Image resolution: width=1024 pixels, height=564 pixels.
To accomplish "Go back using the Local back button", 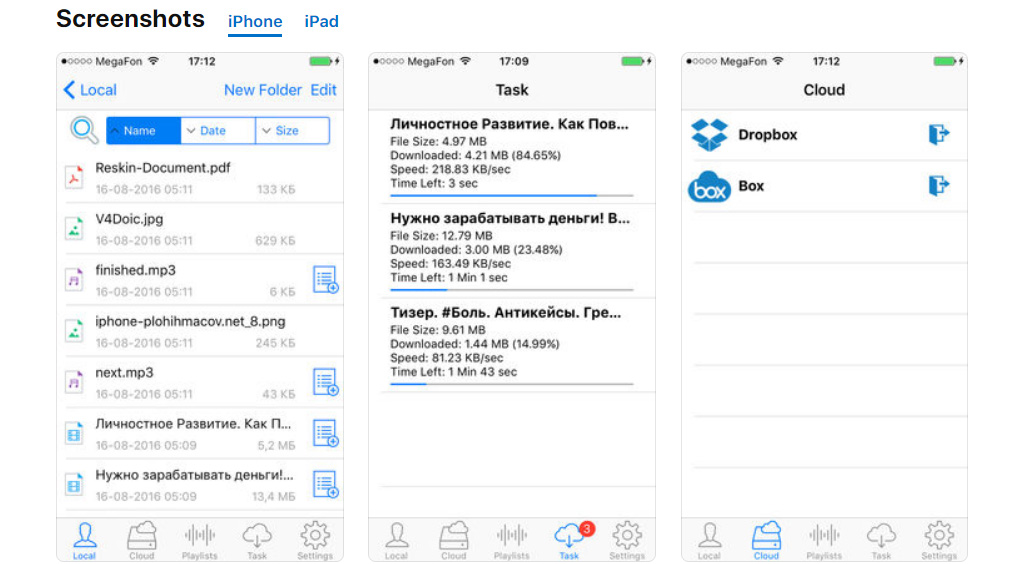I will (x=90, y=90).
